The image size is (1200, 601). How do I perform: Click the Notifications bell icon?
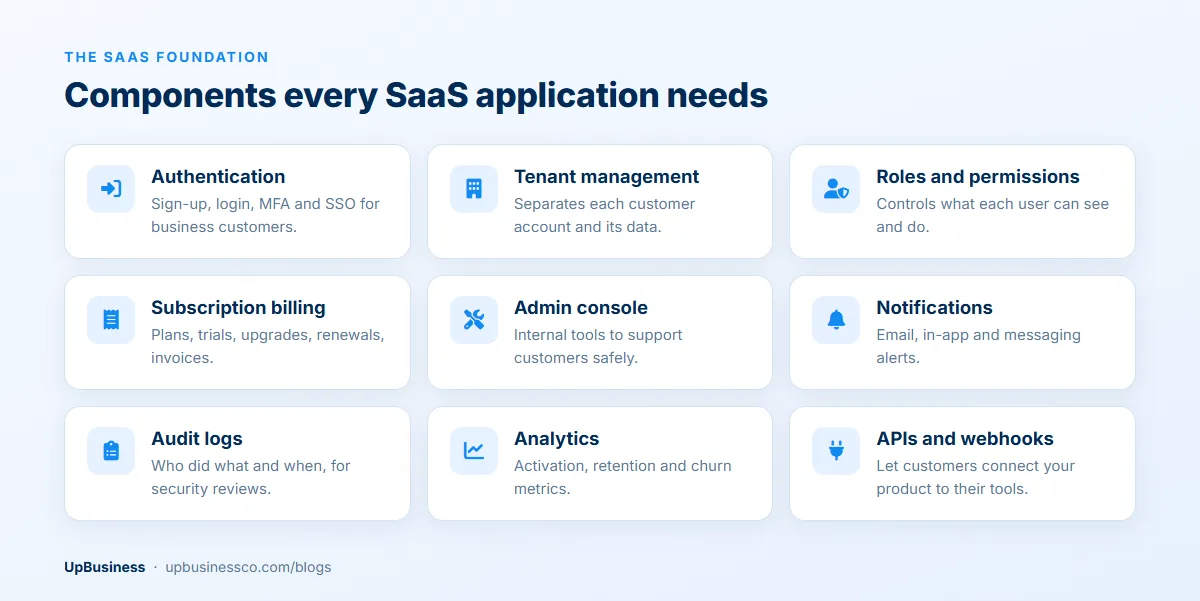[836, 320]
